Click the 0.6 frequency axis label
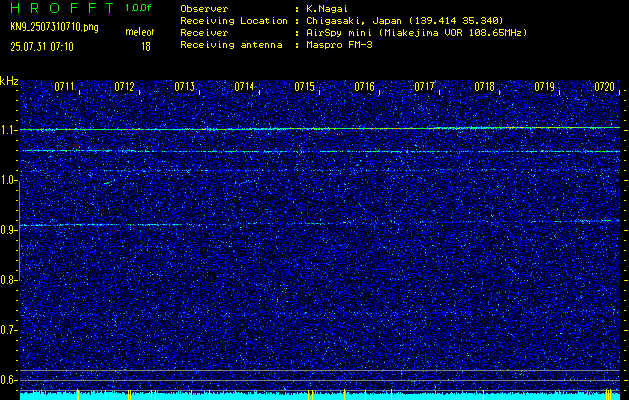 click(x=8, y=380)
